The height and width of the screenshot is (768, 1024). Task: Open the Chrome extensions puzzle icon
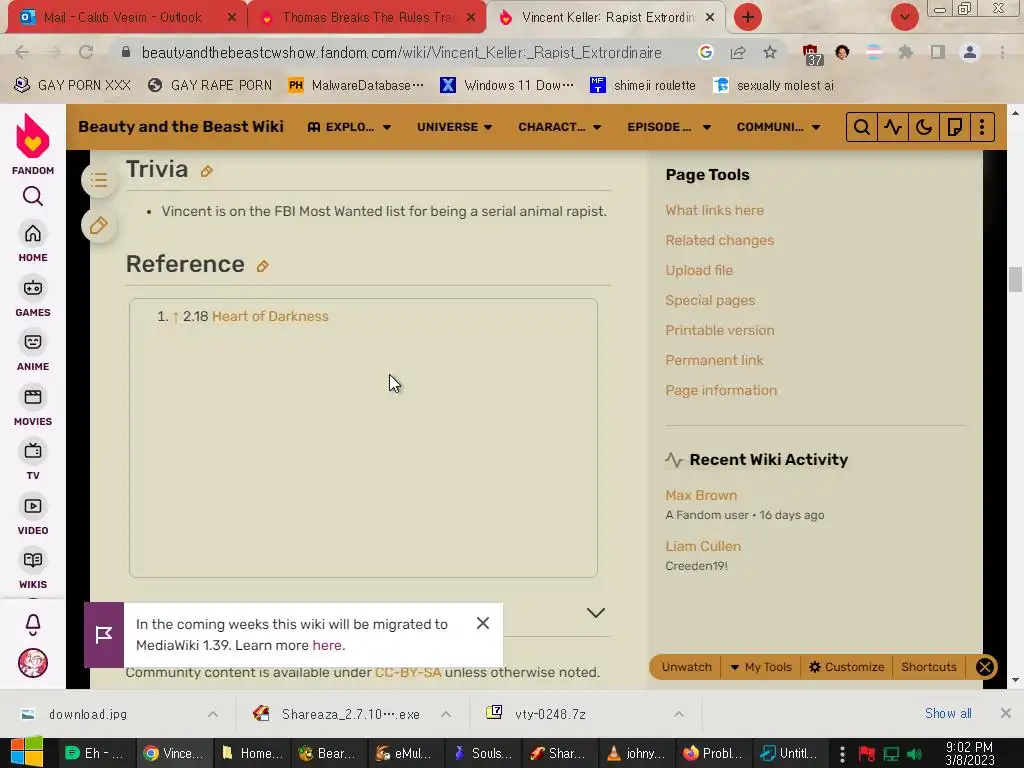tap(905, 52)
